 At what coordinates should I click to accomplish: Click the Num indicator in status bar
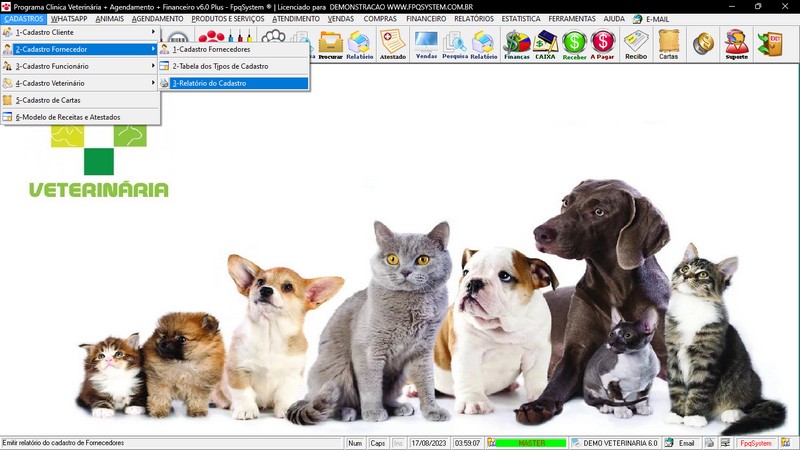pyautogui.click(x=355, y=443)
